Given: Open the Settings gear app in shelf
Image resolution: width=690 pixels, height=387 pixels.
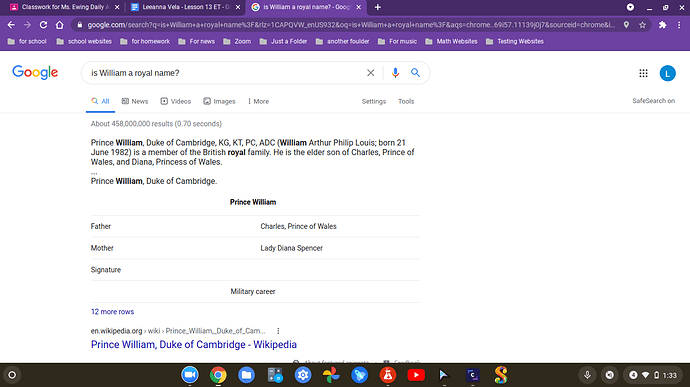Looking at the screenshot, I should coord(303,375).
